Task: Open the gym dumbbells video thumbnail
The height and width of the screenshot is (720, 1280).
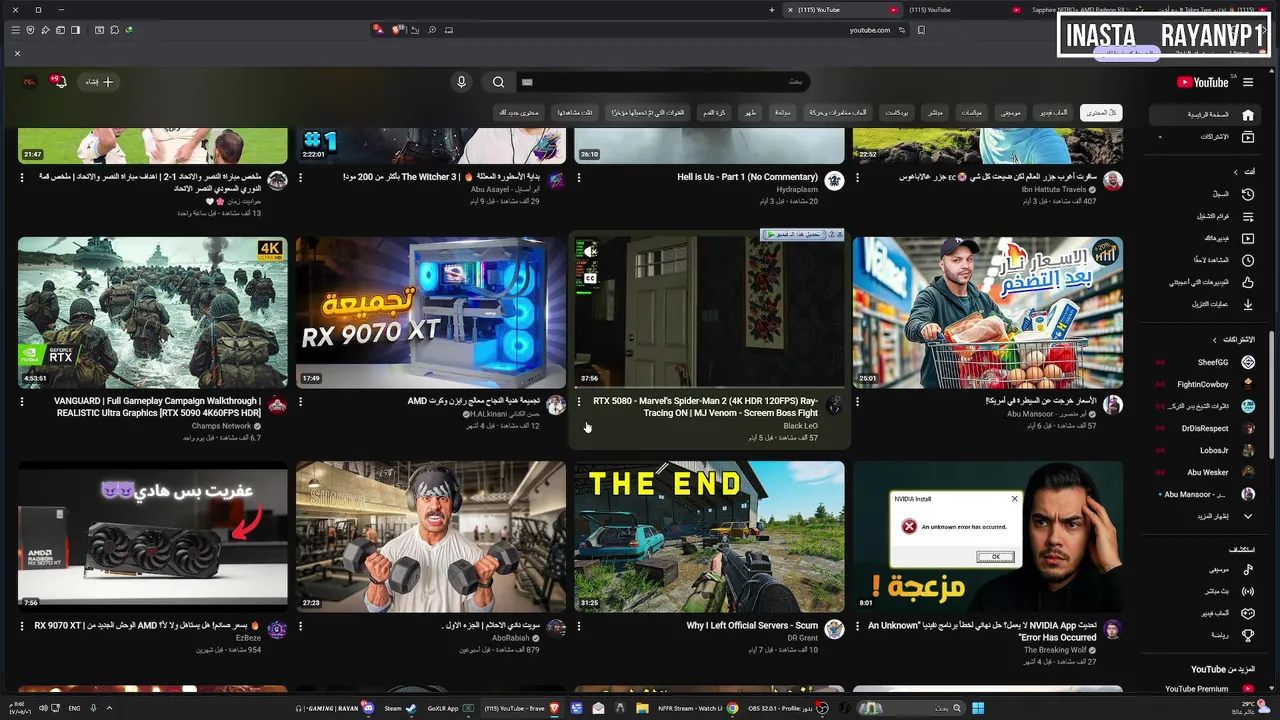Action: tap(431, 536)
